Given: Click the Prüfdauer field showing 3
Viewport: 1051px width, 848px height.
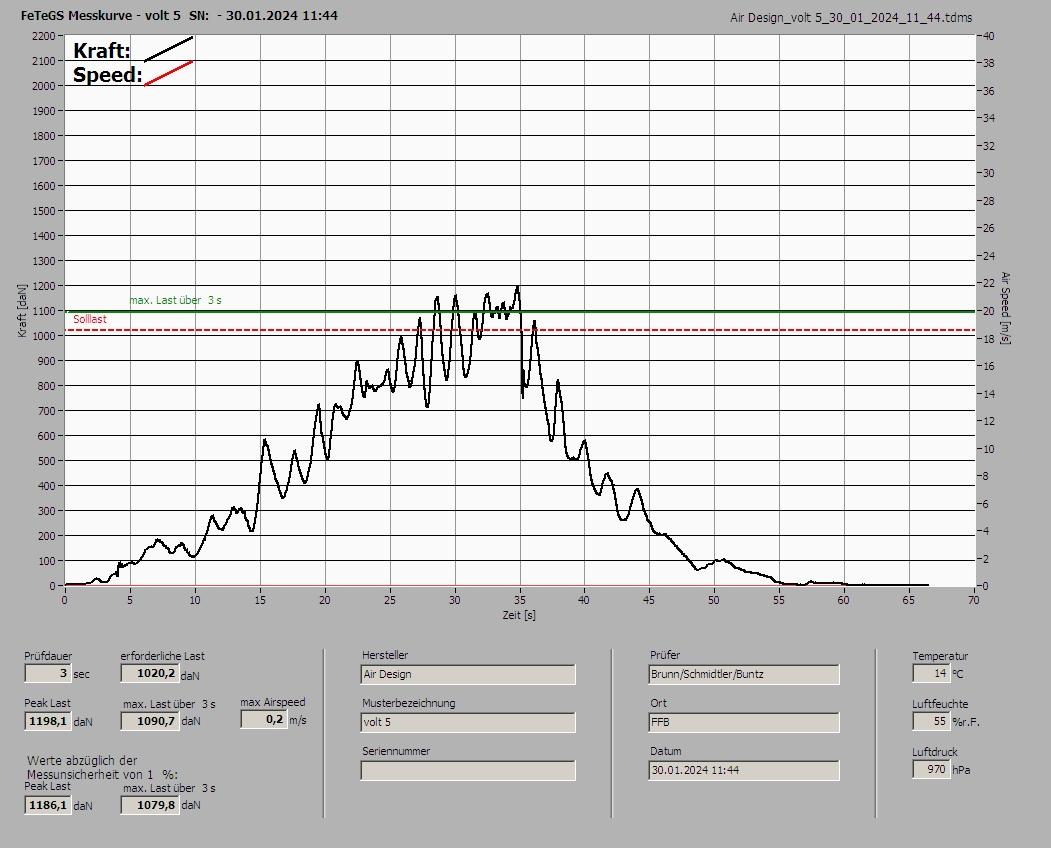Looking at the screenshot, I should click(47, 673).
